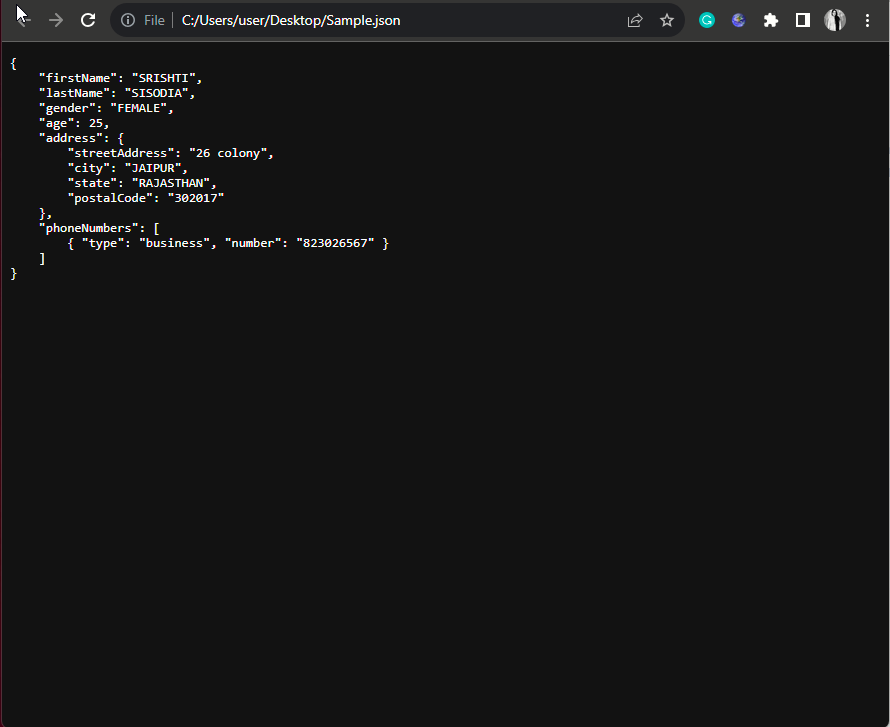The height and width of the screenshot is (727, 890).
Task: Click the "phoneNumbers": [ line
Action: pyautogui.click(x=99, y=228)
